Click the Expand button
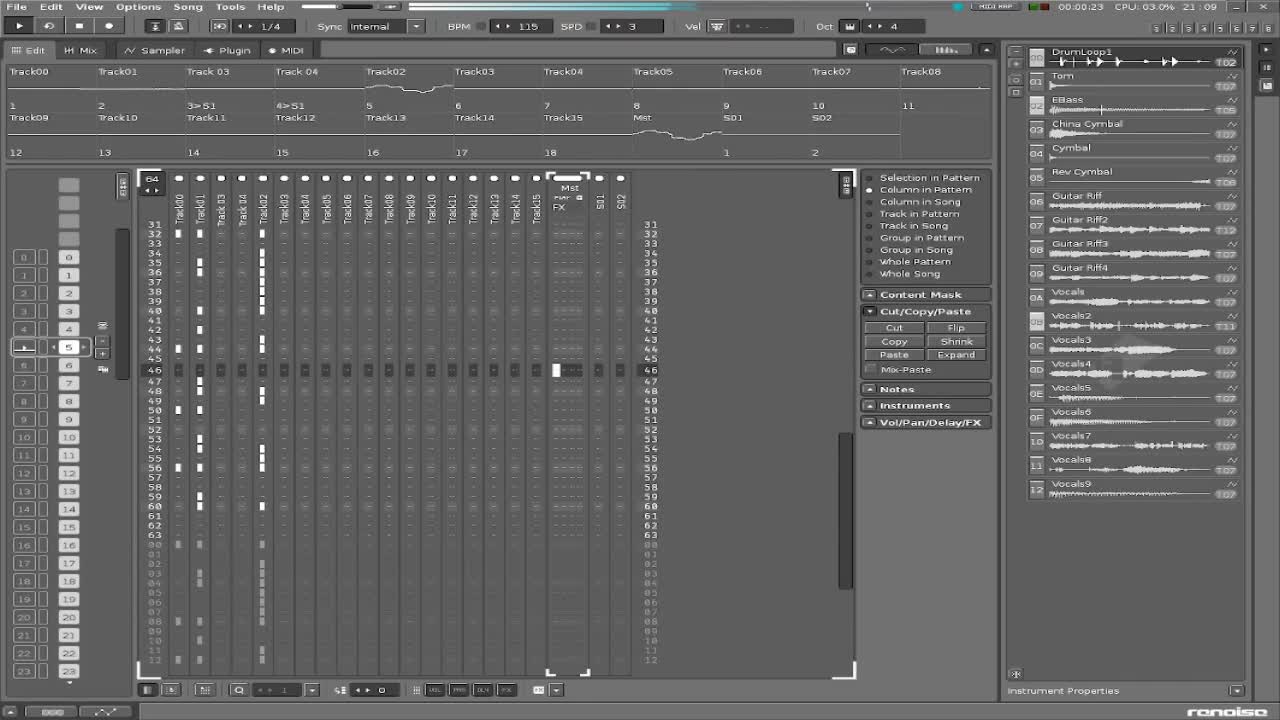The image size is (1280, 720). pos(956,355)
